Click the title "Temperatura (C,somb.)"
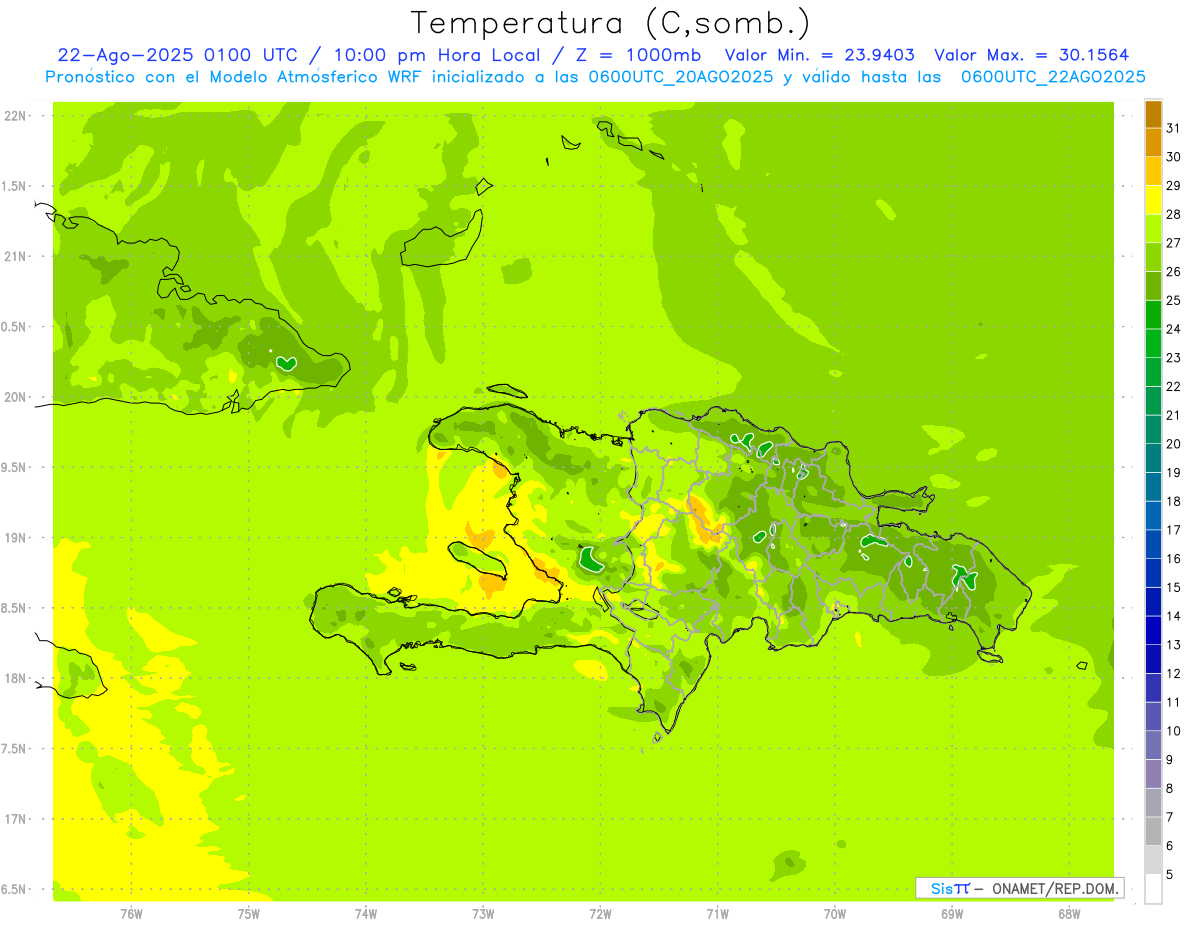This screenshot has height=927, width=1200. pyautogui.click(x=611, y=23)
